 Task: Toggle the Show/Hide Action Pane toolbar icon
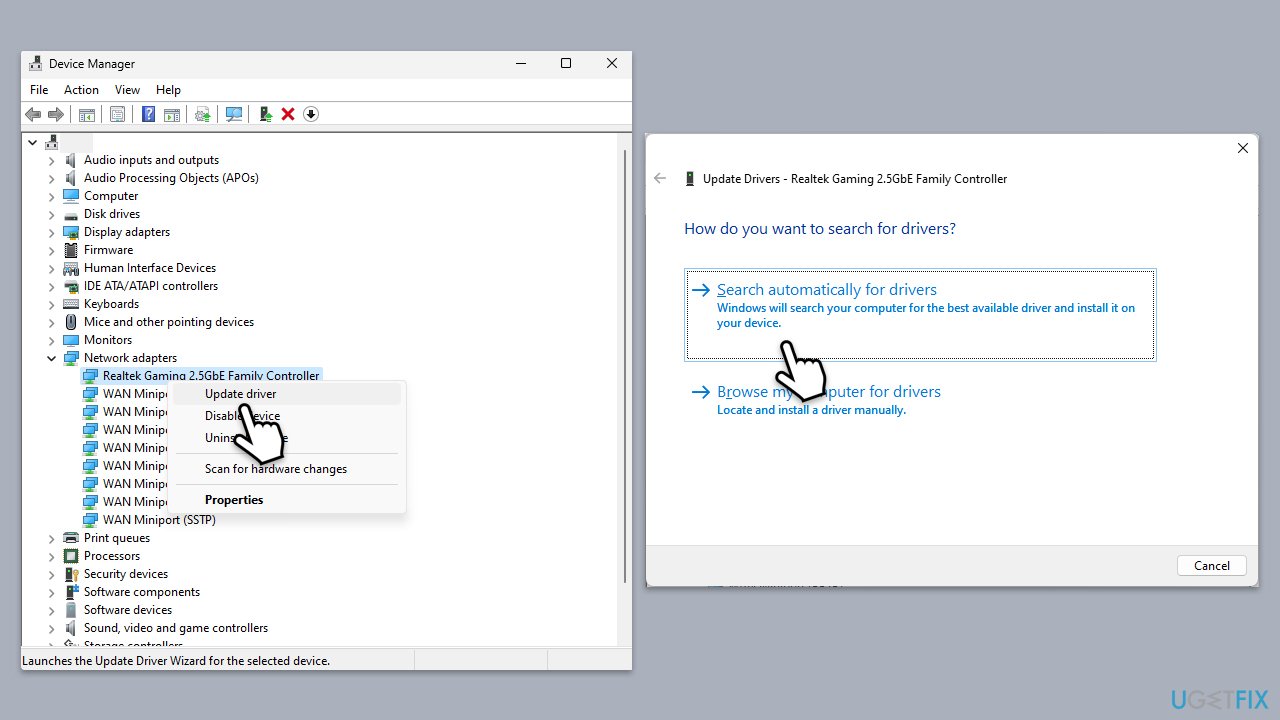[x=172, y=114]
